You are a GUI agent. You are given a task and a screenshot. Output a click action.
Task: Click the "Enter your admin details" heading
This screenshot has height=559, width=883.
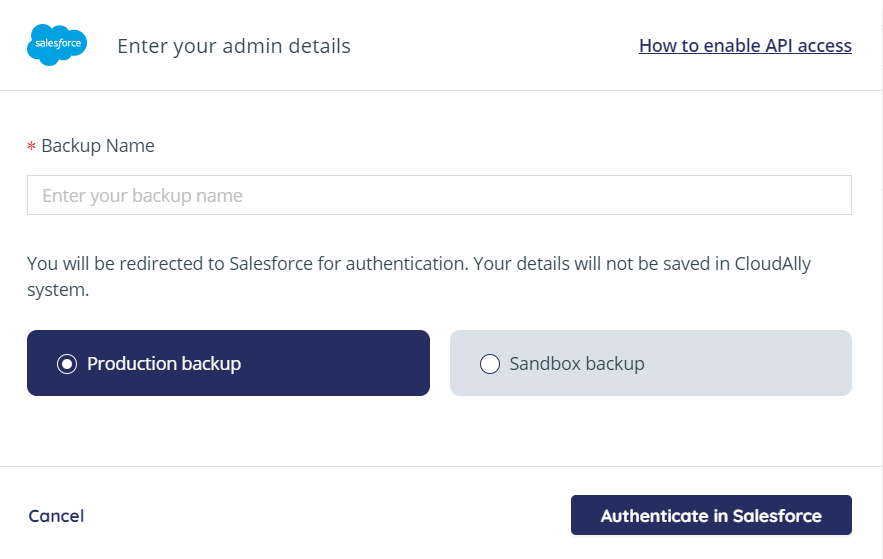click(234, 46)
